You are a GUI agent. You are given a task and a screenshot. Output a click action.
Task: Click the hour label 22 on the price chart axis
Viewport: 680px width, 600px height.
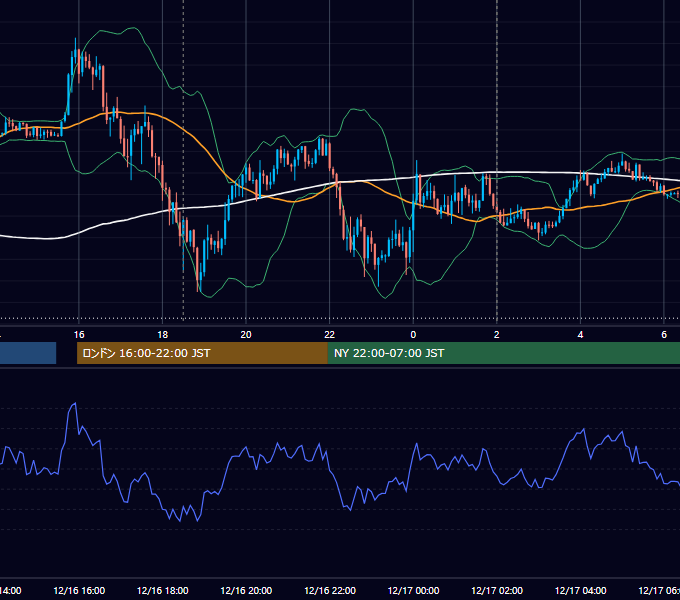pyautogui.click(x=330, y=335)
